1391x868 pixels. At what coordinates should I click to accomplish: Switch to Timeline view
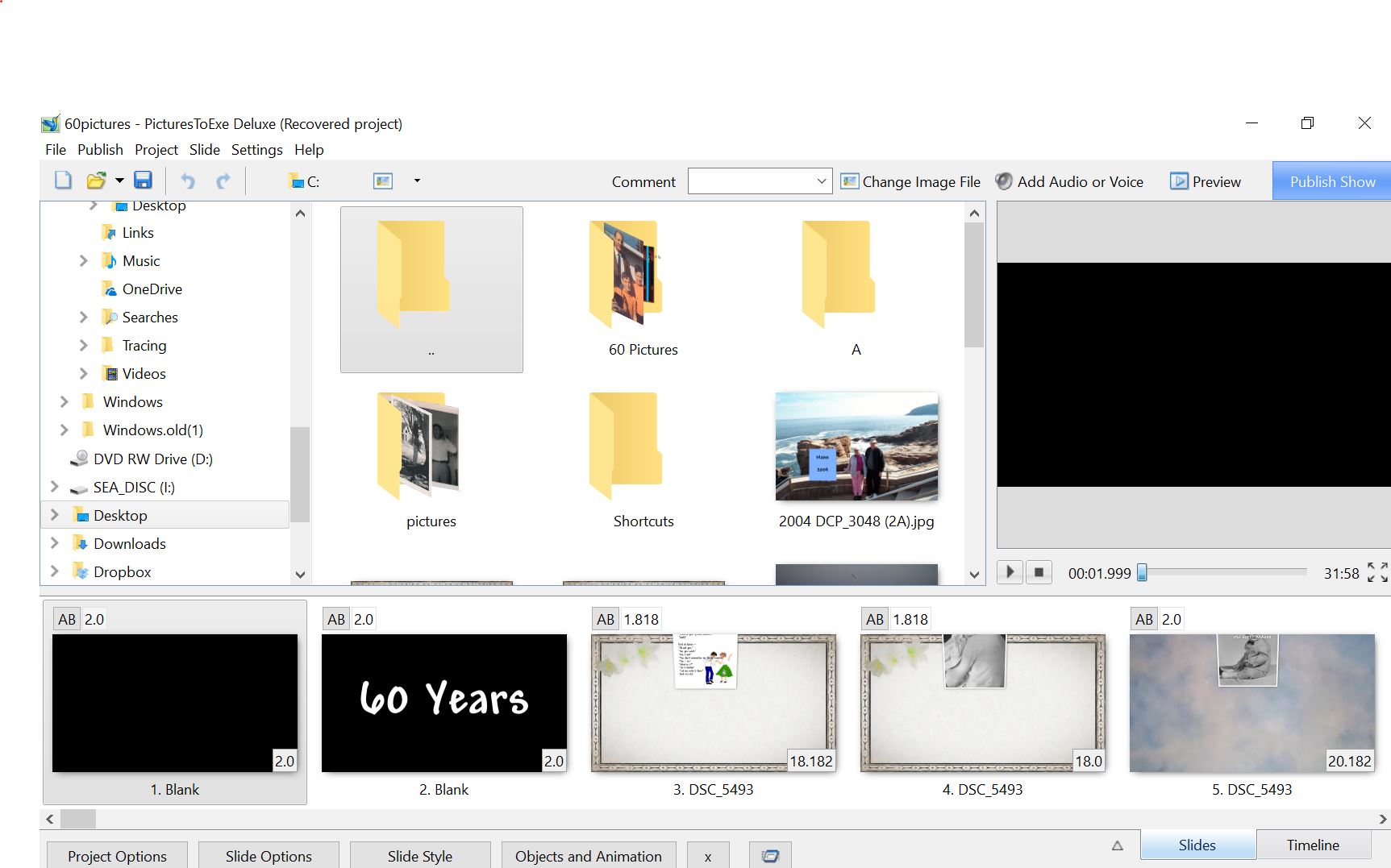(x=1312, y=845)
